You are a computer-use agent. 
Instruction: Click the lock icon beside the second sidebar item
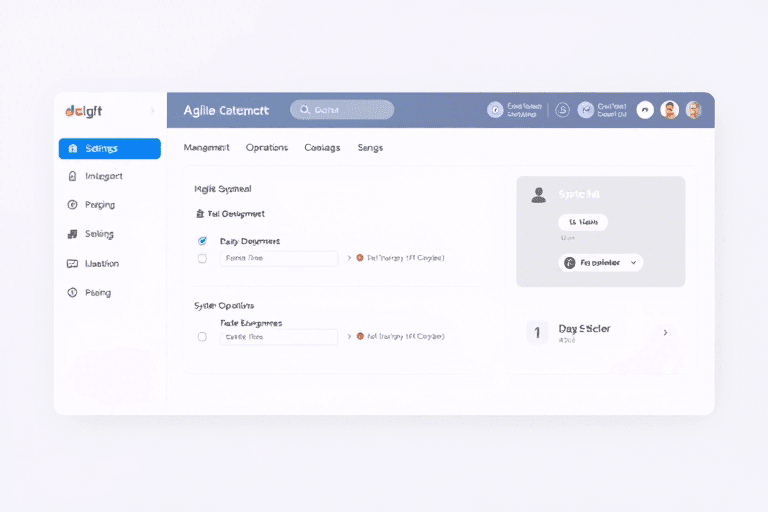pos(72,176)
